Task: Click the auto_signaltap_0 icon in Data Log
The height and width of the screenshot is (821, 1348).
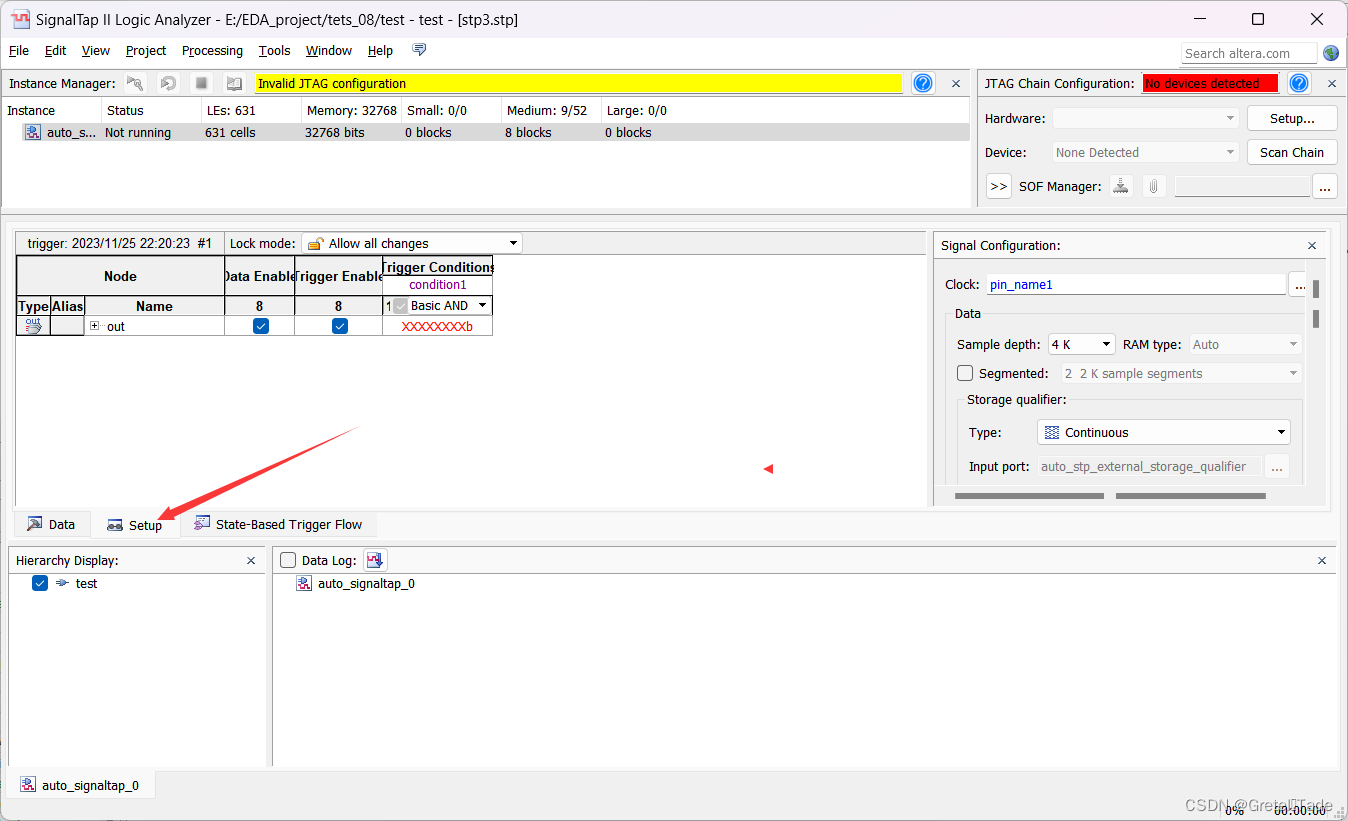Action: click(304, 583)
